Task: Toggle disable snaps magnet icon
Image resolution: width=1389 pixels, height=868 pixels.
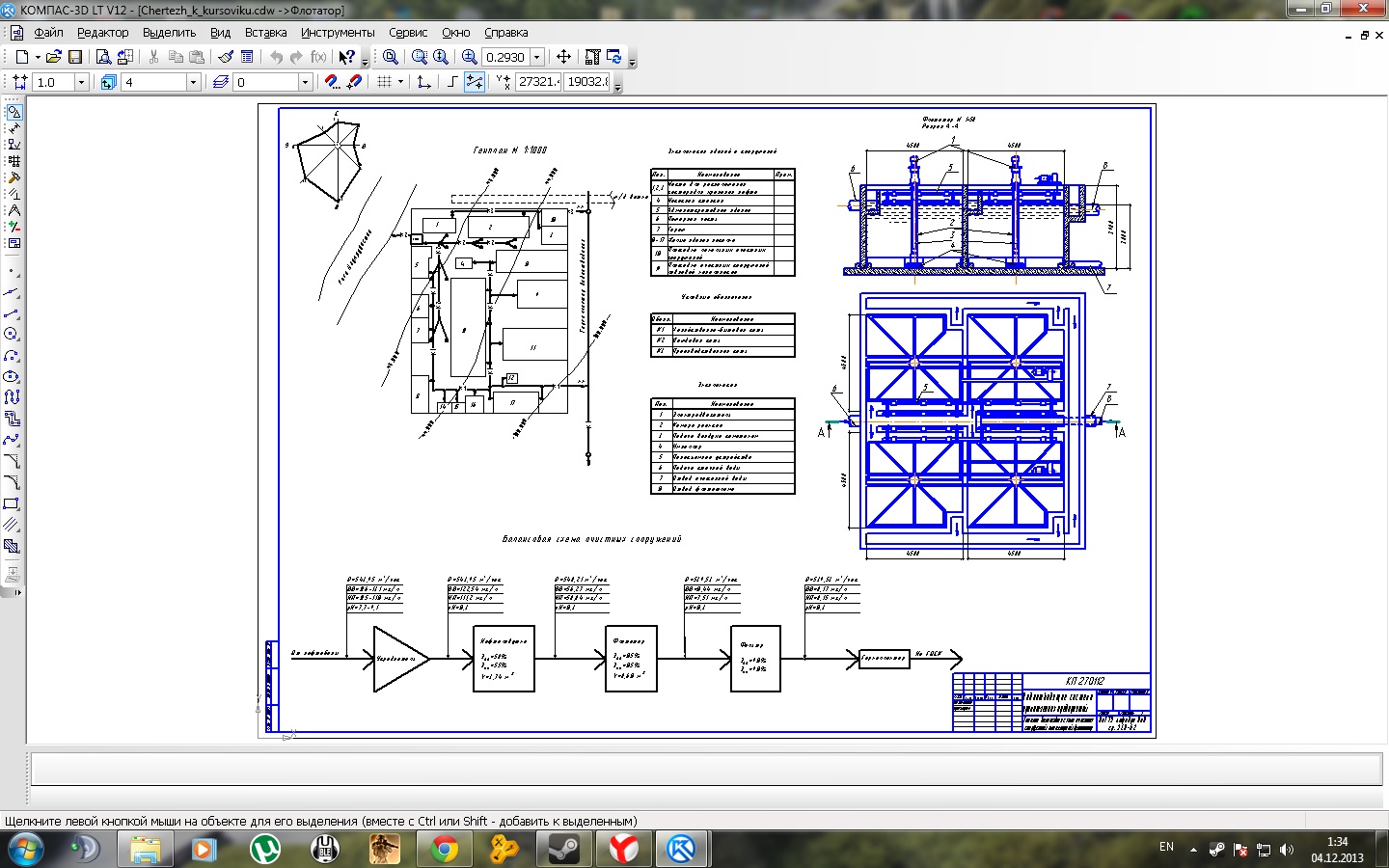Action: point(353,82)
